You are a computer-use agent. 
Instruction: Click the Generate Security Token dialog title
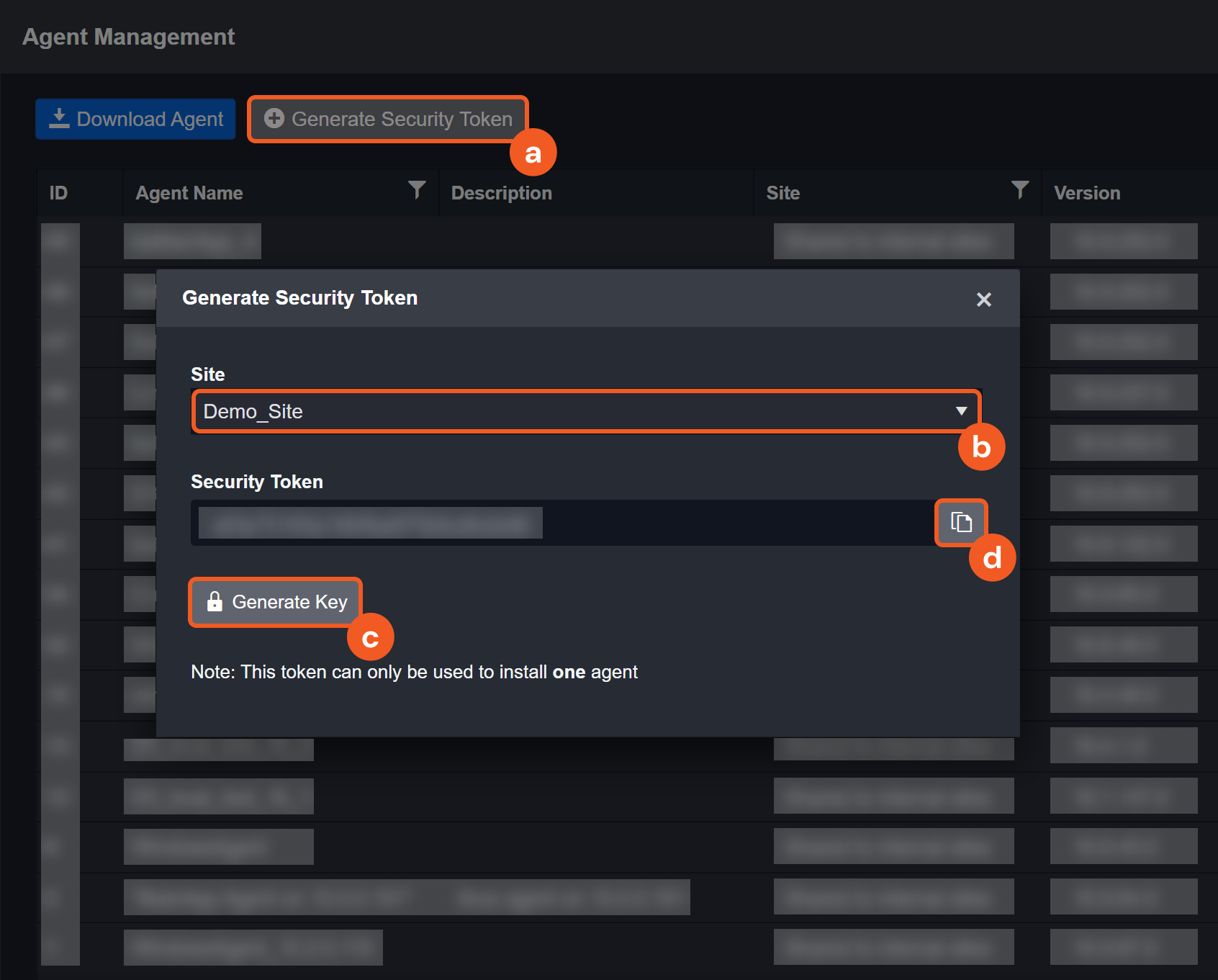pyautogui.click(x=299, y=298)
